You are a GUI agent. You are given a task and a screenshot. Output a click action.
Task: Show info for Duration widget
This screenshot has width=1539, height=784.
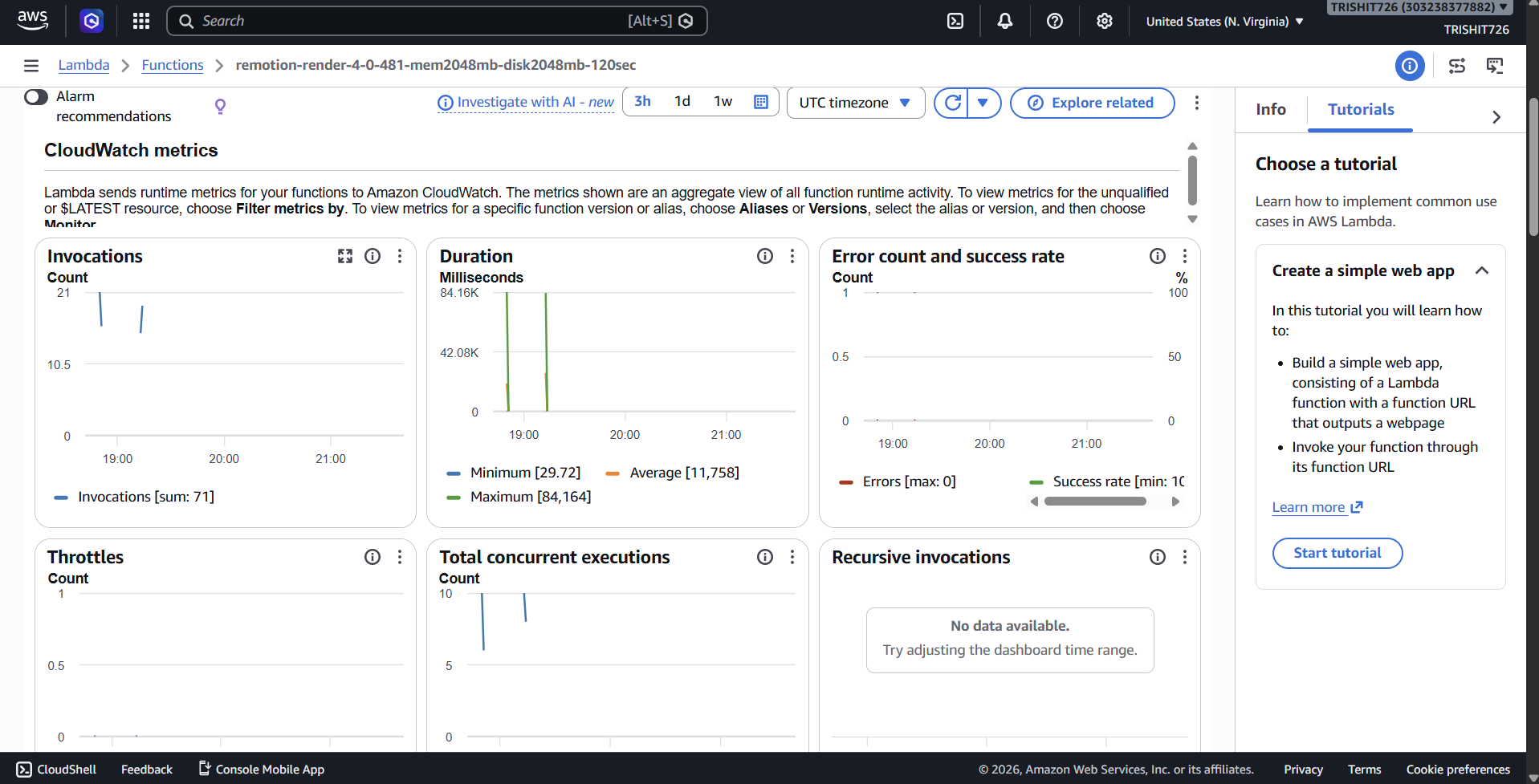pos(765,256)
